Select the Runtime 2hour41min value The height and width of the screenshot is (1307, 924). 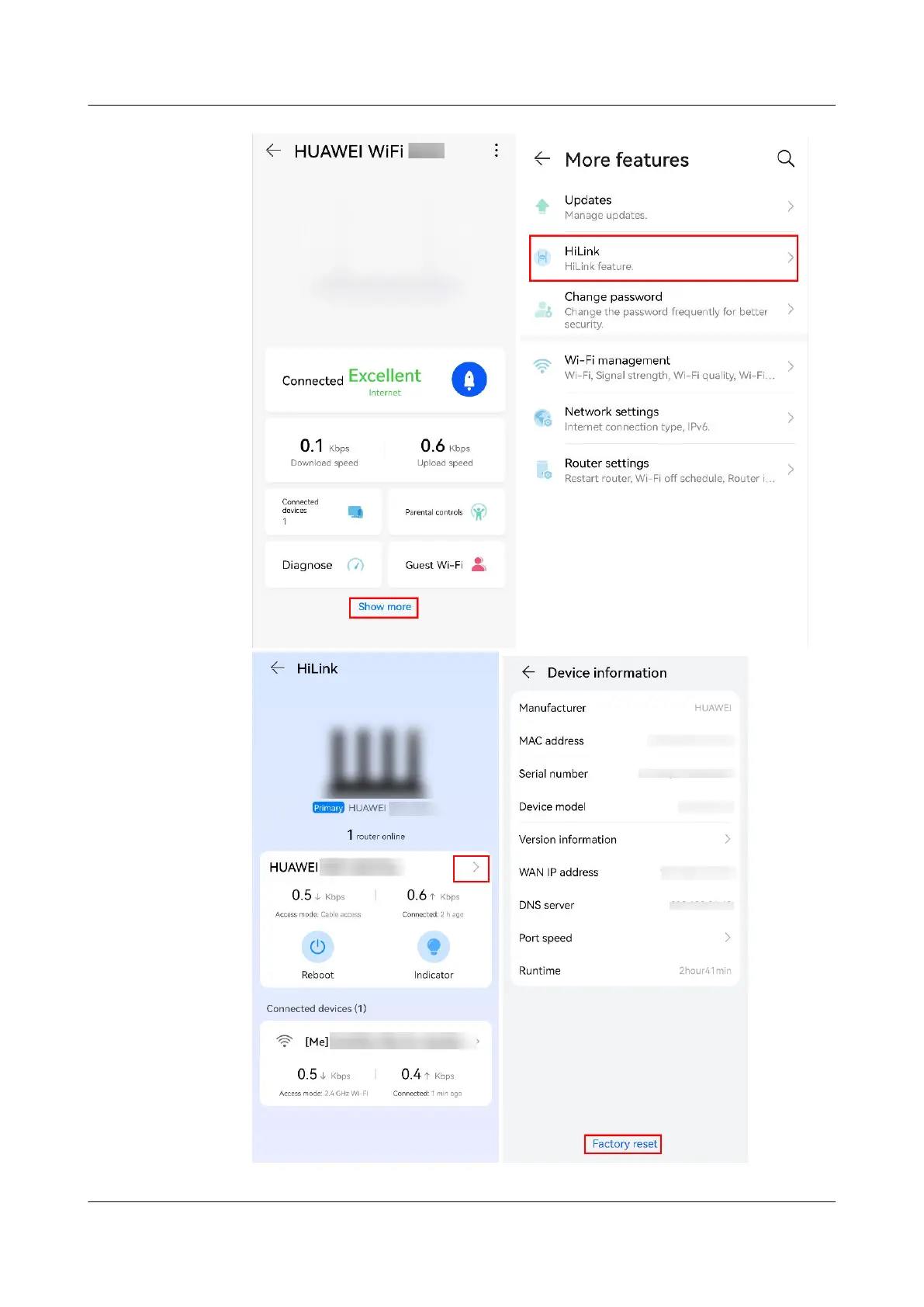click(704, 971)
